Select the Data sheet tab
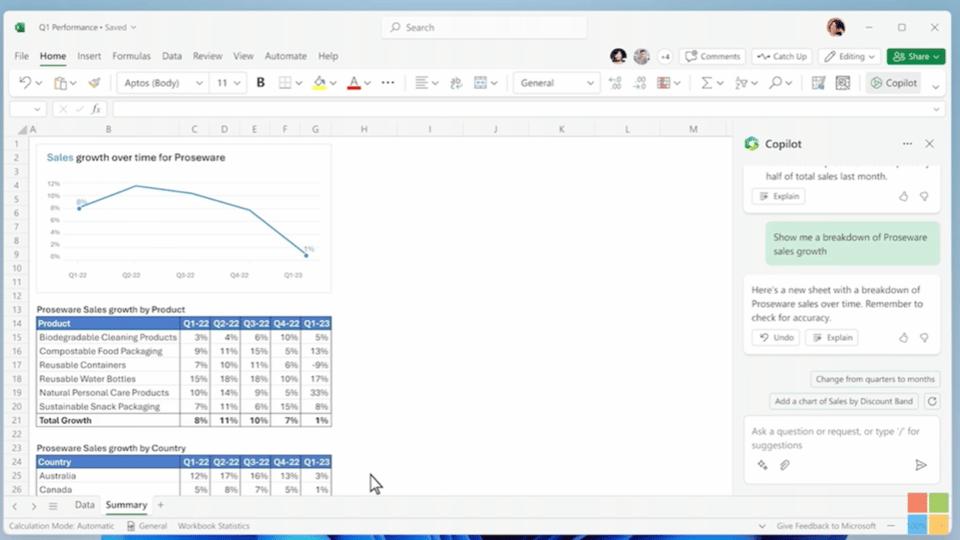This screenshot has width=960, height=540. coord(84,505)
